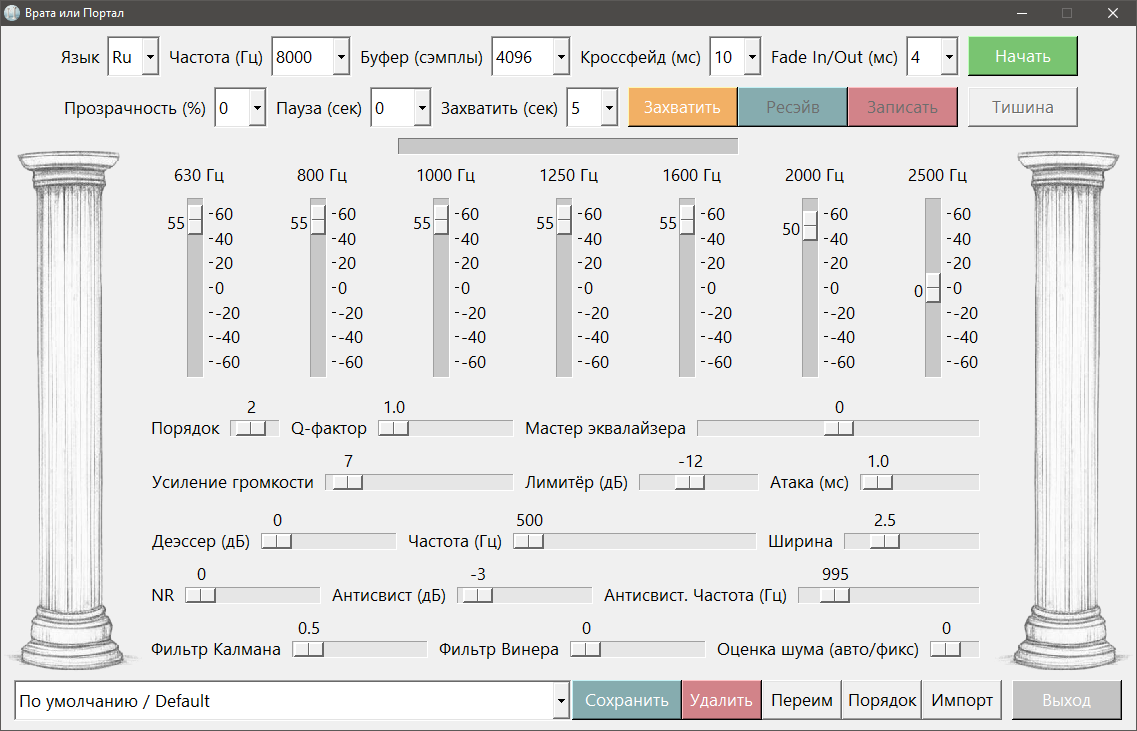Open the Буфер (сэмплы) 4096 dropdown
Screen dimensions: 1137x731
tap(561, 57)
